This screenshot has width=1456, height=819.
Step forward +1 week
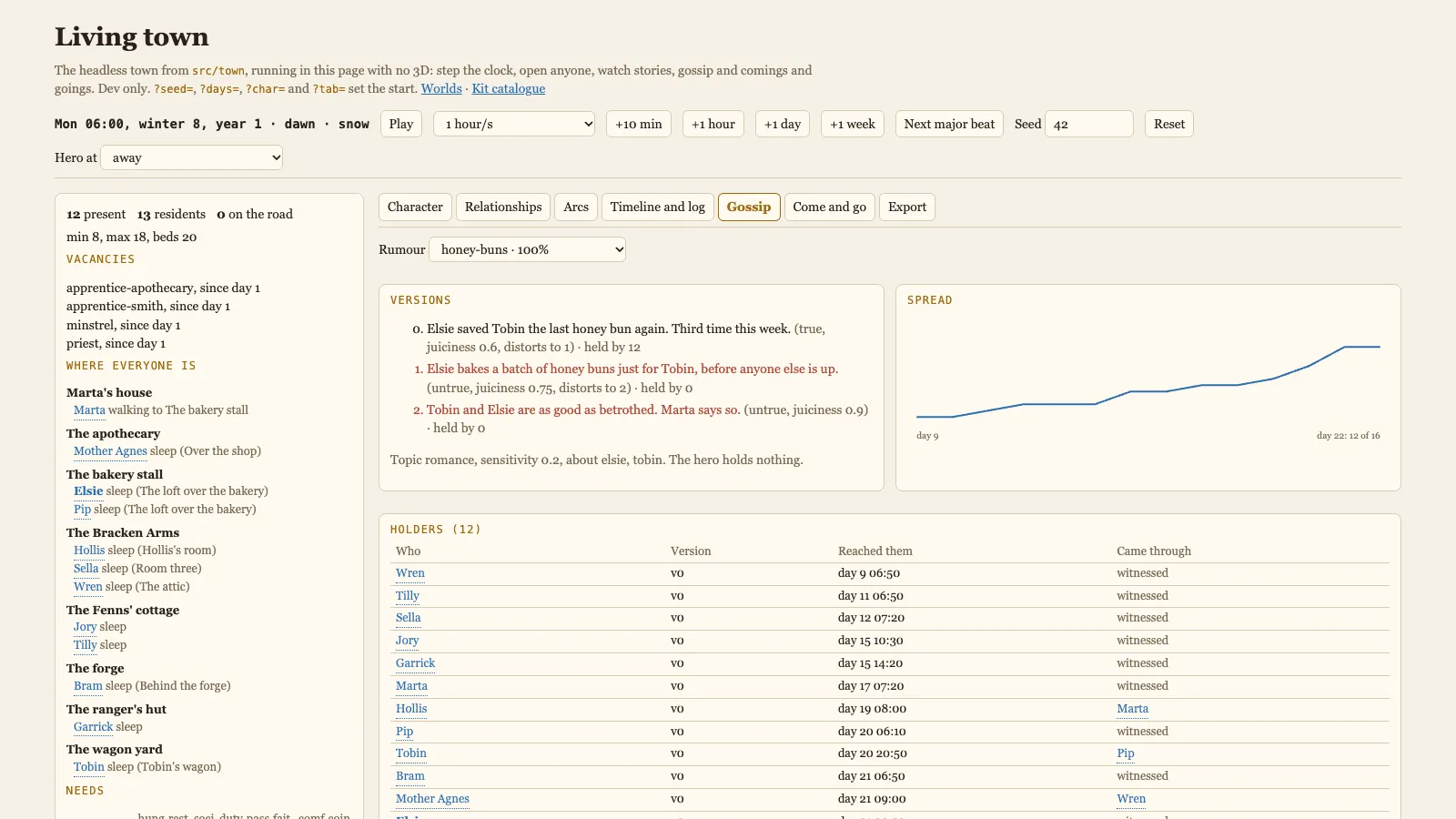click(x=853, y=124)
